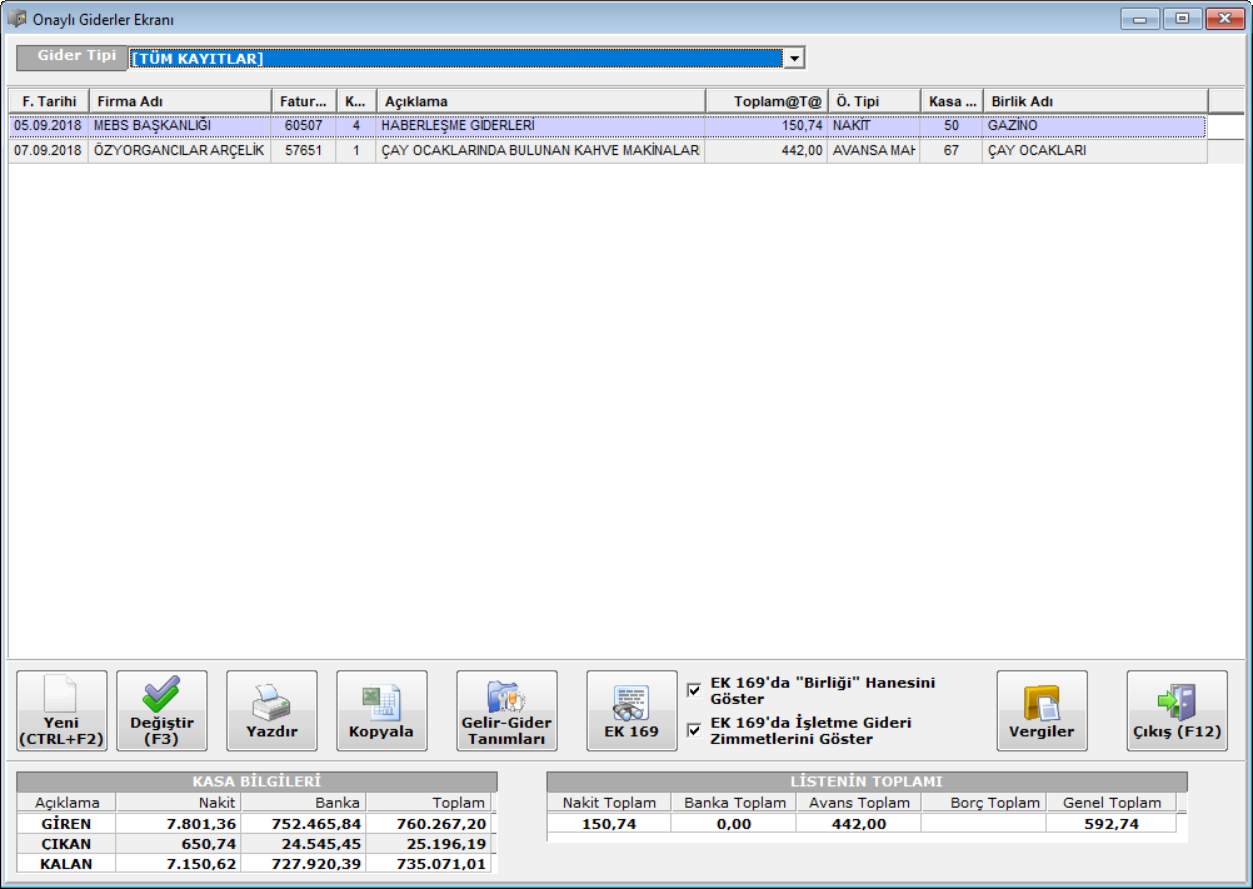This screenshot has height=889, width=1253.
Task: Sort by the F. Tarihi column header
Action: [49, 101]
